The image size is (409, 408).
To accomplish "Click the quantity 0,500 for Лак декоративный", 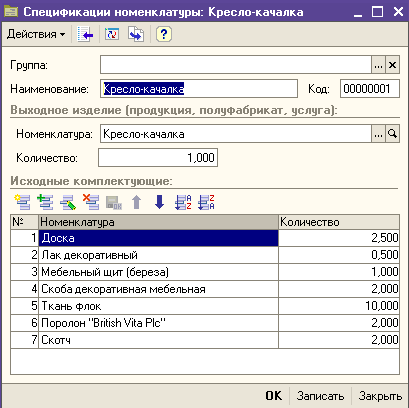I will pos(339,255).
